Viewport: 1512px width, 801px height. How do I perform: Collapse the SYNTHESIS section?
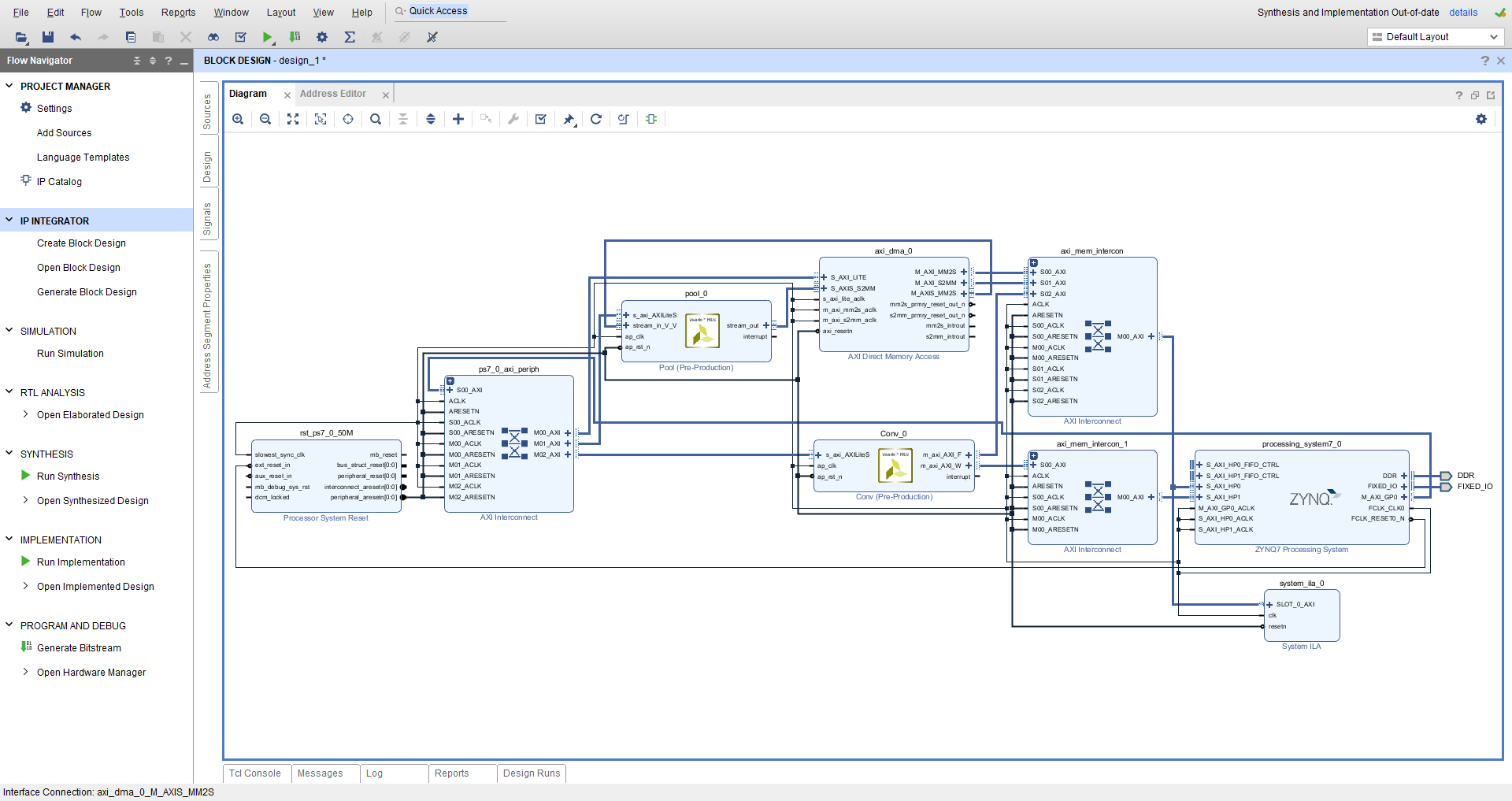[x=9, y=454]
